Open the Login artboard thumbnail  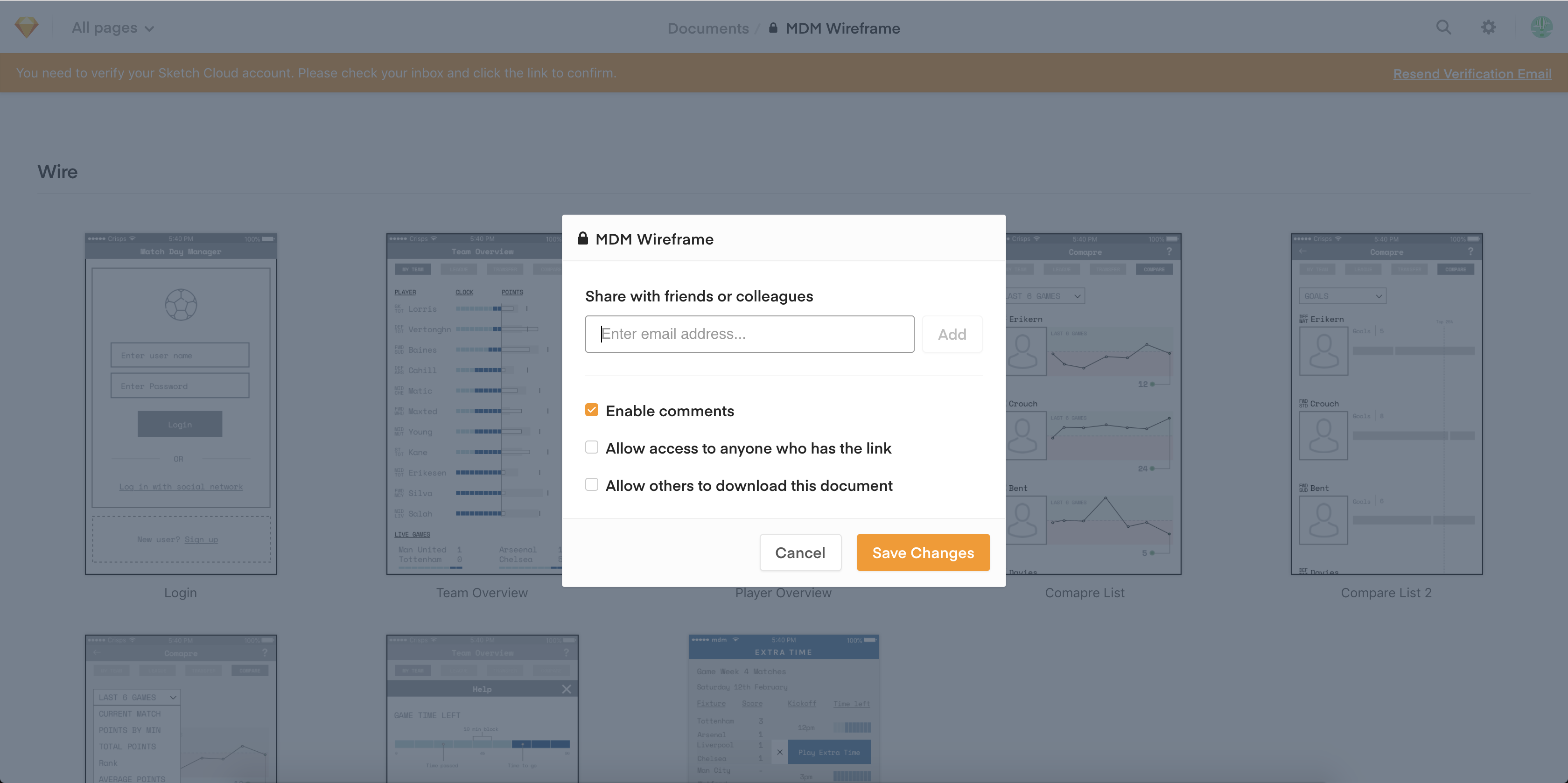(181, 404)
